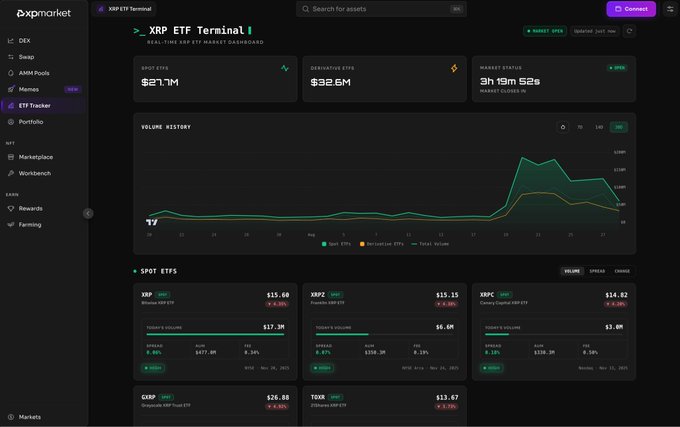The width and height of the screenshot is (680, 427).
Task: Click the Rewards heart icon
Action: 11,209
